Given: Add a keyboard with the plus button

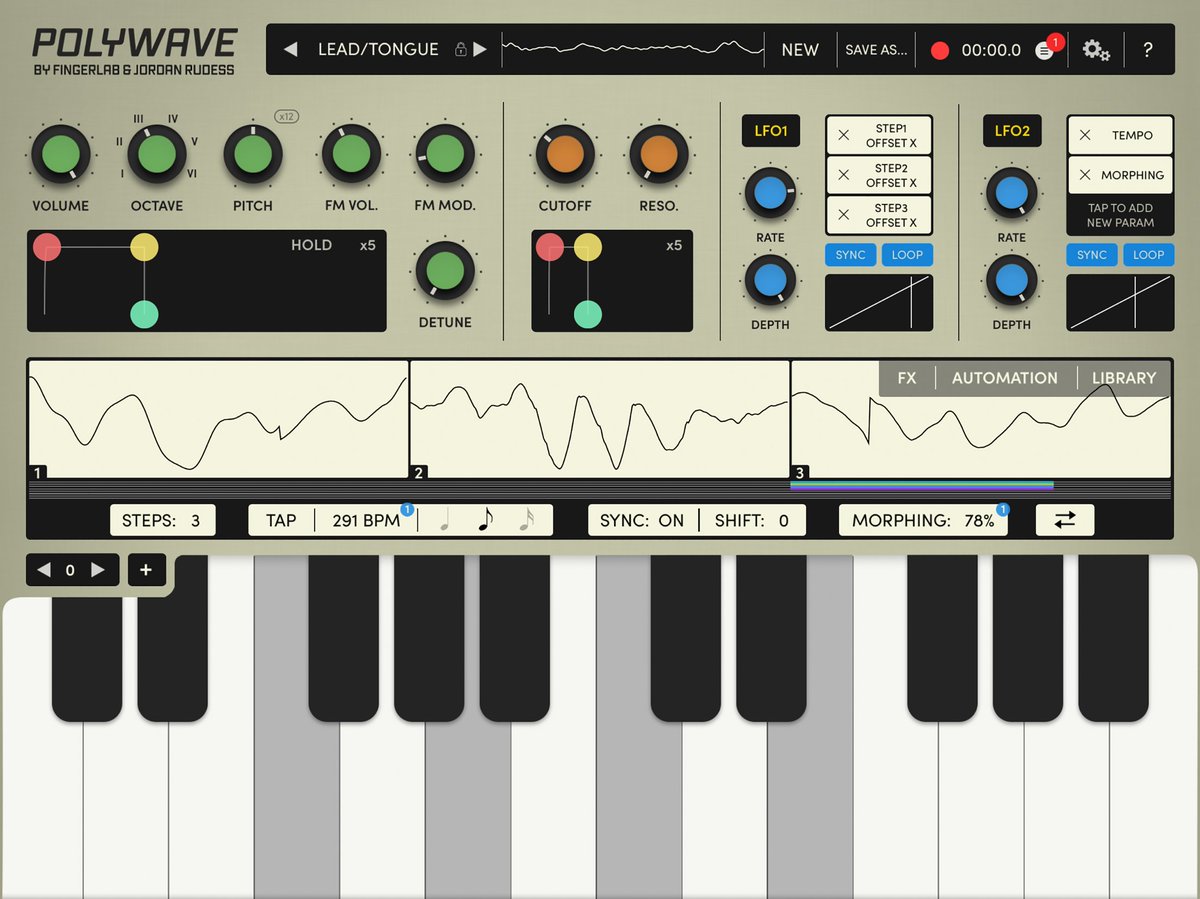Looking at the screenshot, I should point(146,570).
